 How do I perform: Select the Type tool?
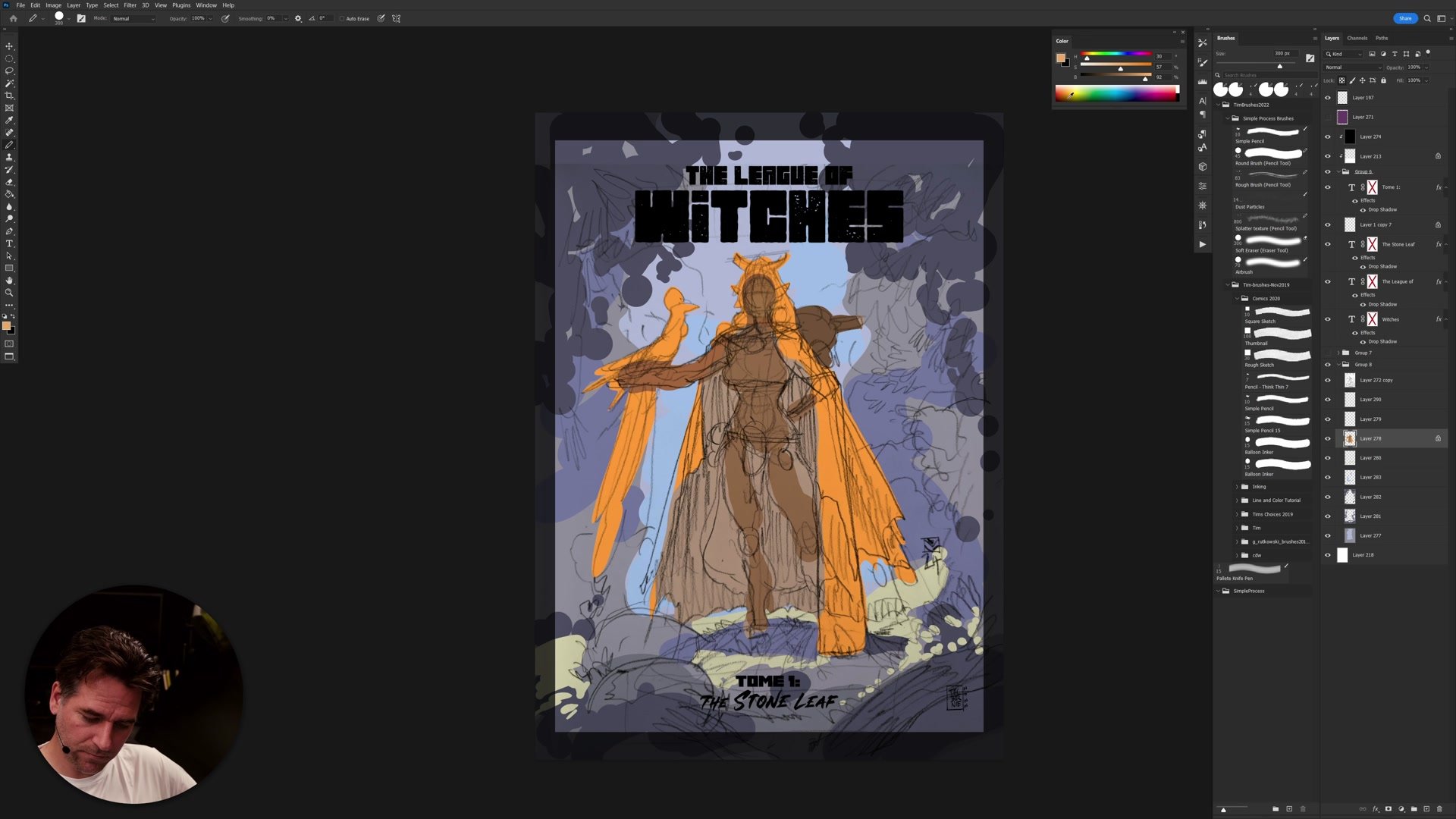click(10, 243)
